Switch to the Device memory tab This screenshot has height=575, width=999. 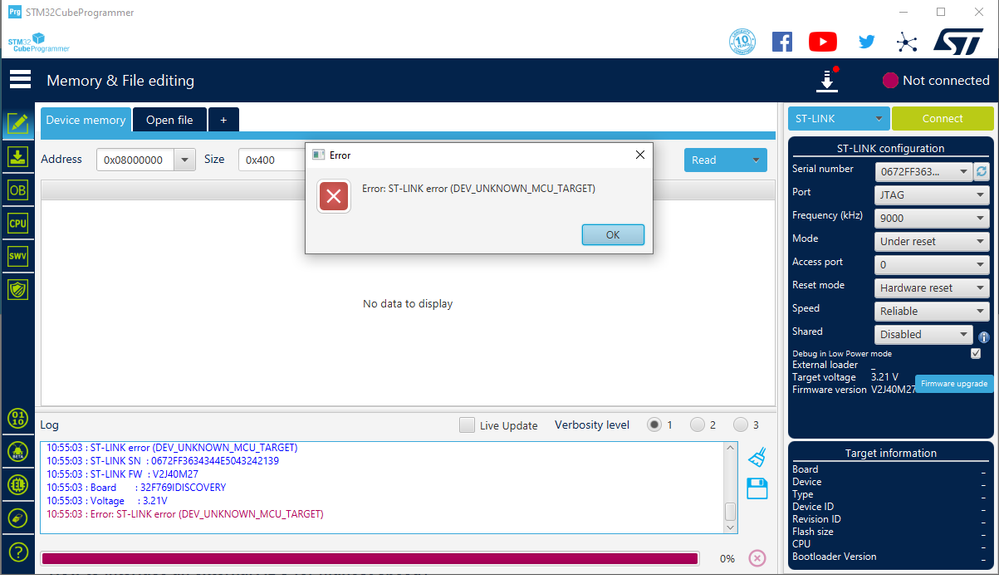pyautogui.click(x=85, y=120)
